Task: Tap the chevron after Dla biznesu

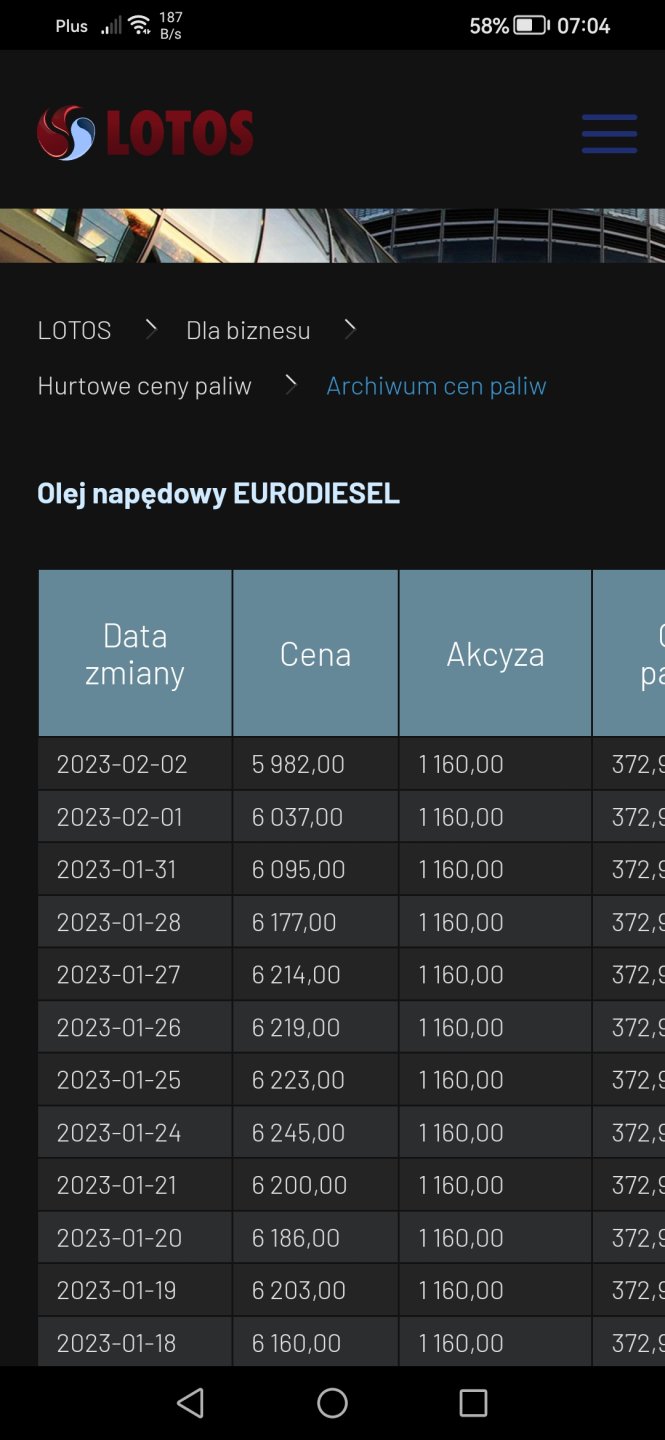Action: coord(350,329)
